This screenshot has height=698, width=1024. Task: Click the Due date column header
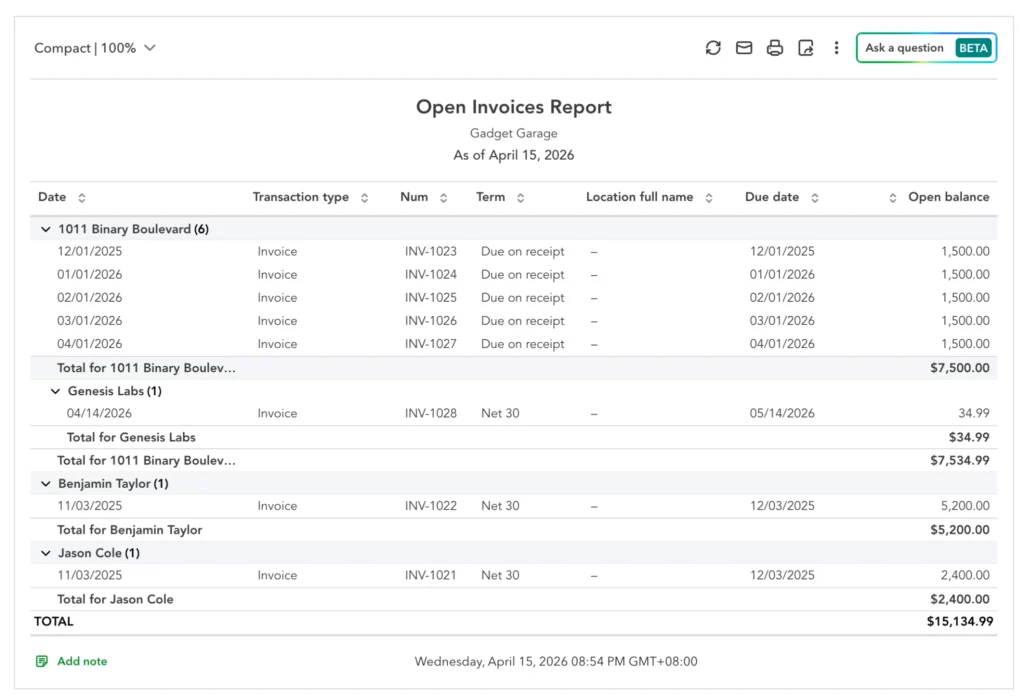tap(772, 197)
